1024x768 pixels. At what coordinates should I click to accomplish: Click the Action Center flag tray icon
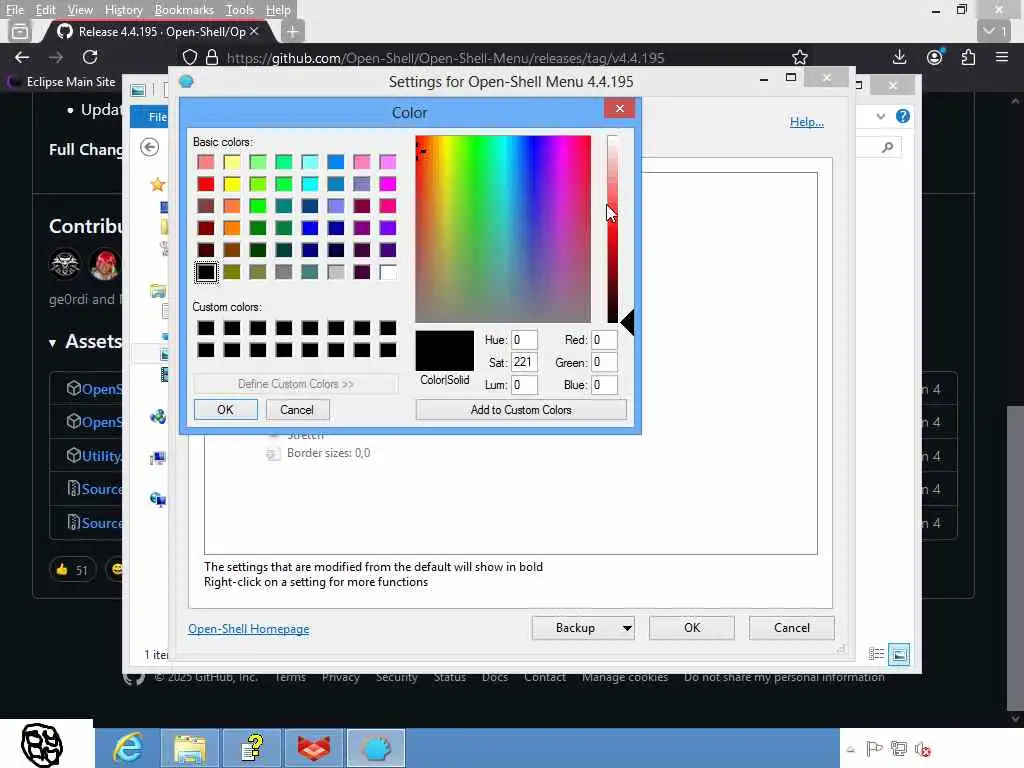coord(874,748)
